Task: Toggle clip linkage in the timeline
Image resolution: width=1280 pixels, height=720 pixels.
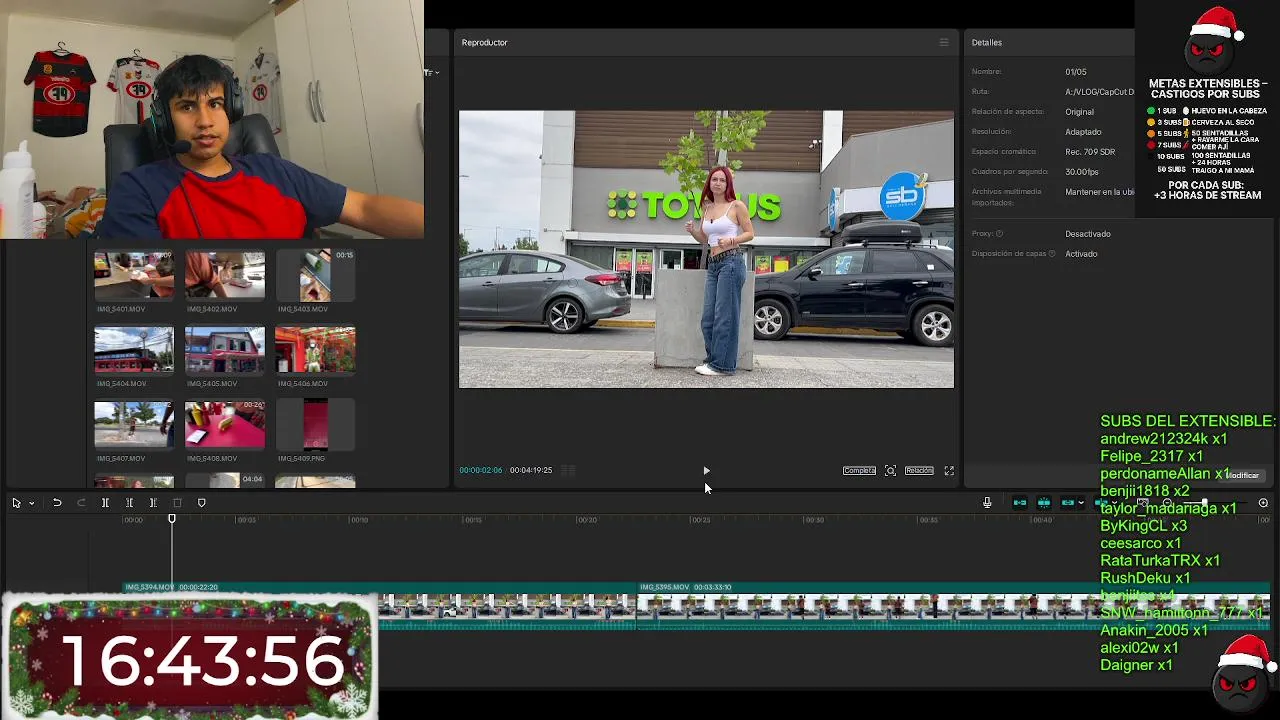Action: 1067,503
